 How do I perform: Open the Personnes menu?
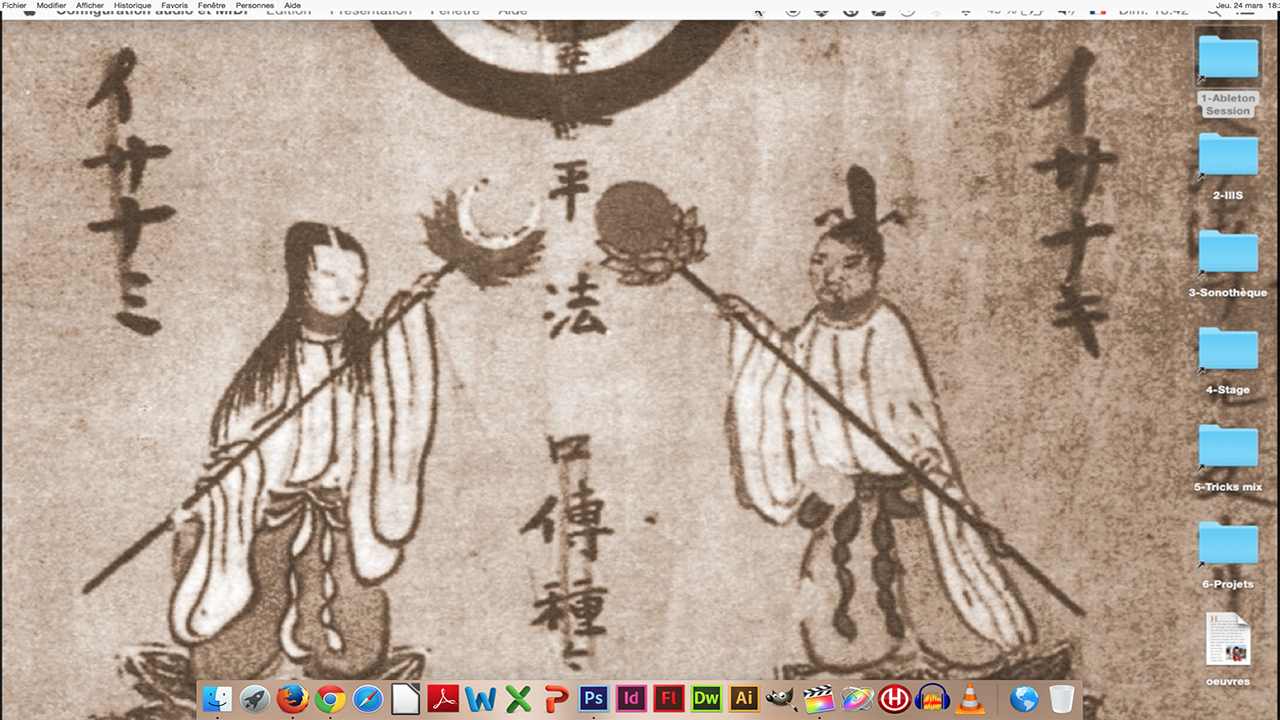point(255,5)
